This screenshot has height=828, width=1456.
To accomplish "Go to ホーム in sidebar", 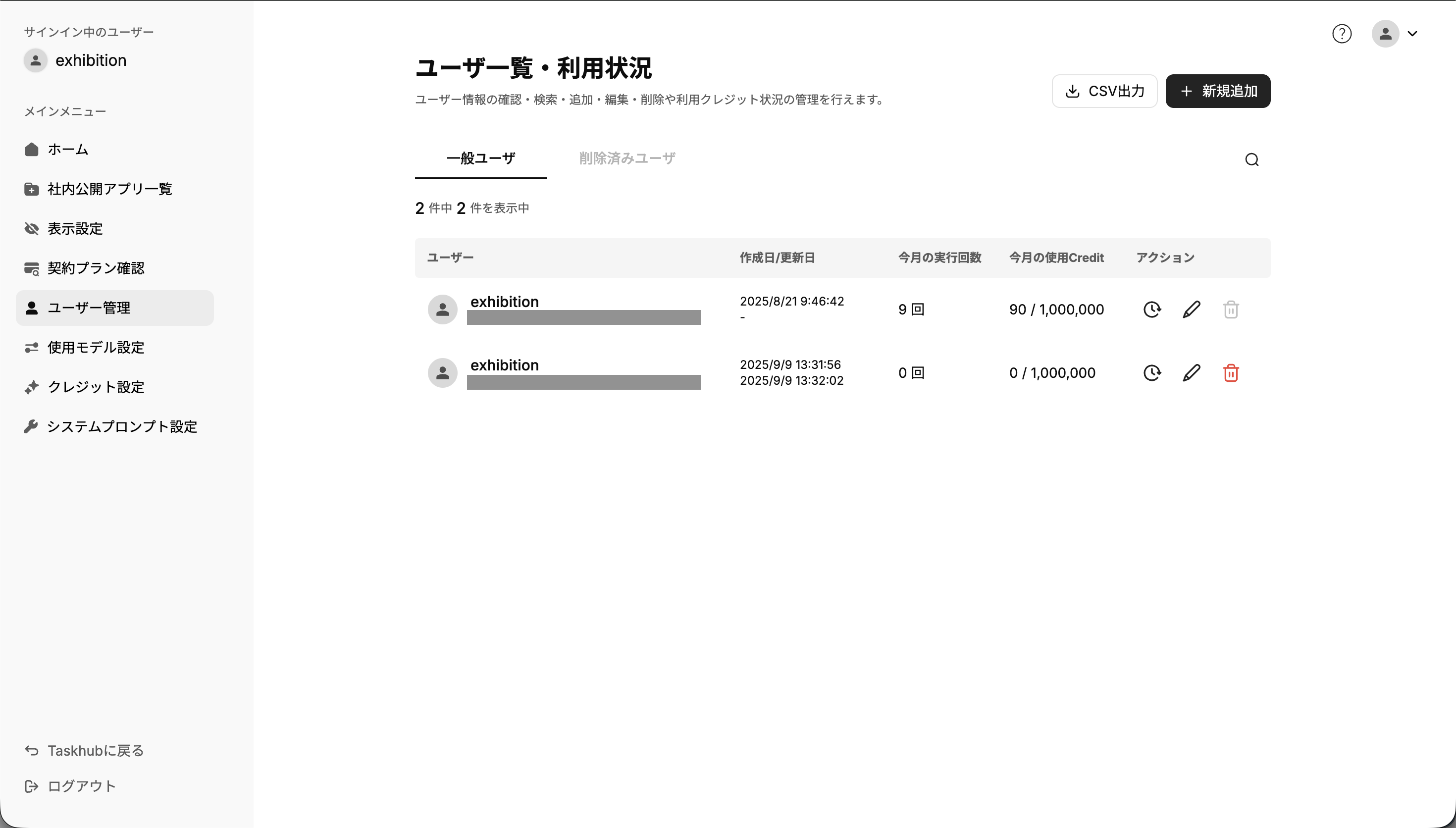I will click(x=68, y=150).
